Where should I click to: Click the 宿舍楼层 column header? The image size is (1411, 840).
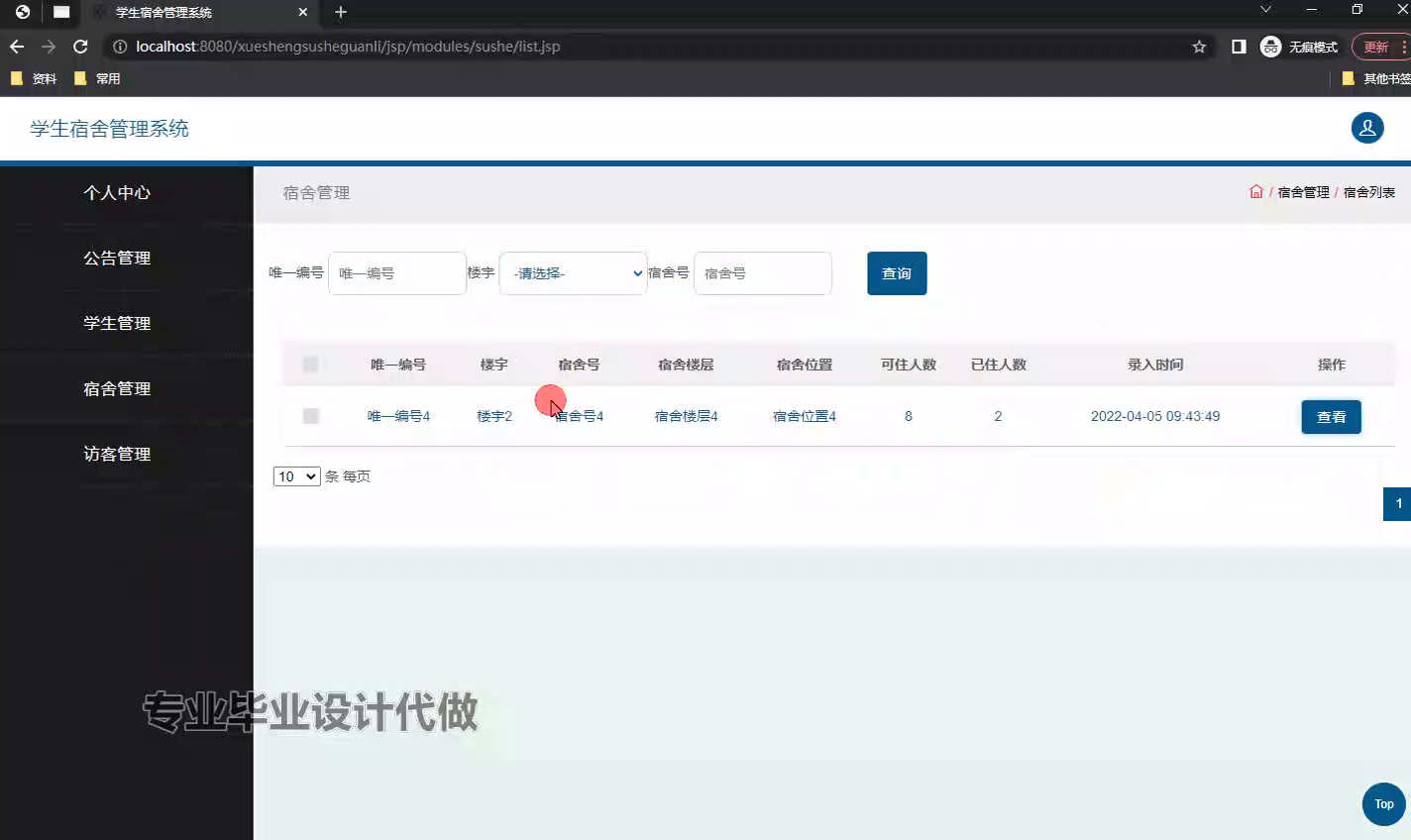[x=686, y=365]
